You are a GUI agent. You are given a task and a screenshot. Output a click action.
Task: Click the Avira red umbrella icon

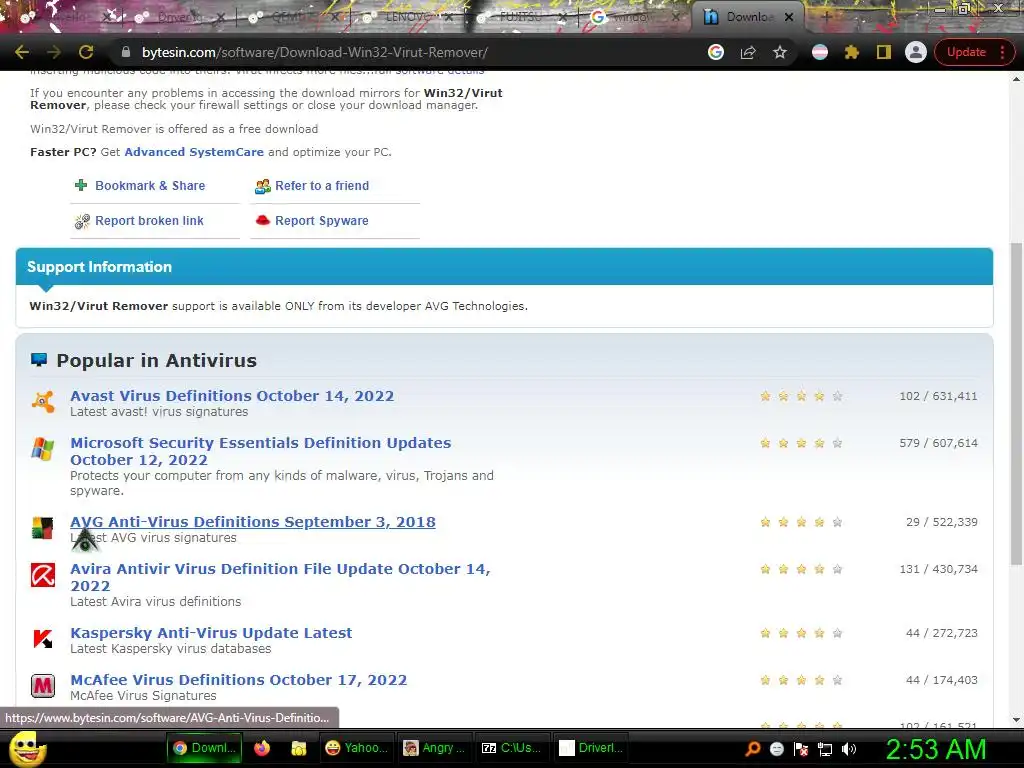pyautogui.click(x=43, y=575)
